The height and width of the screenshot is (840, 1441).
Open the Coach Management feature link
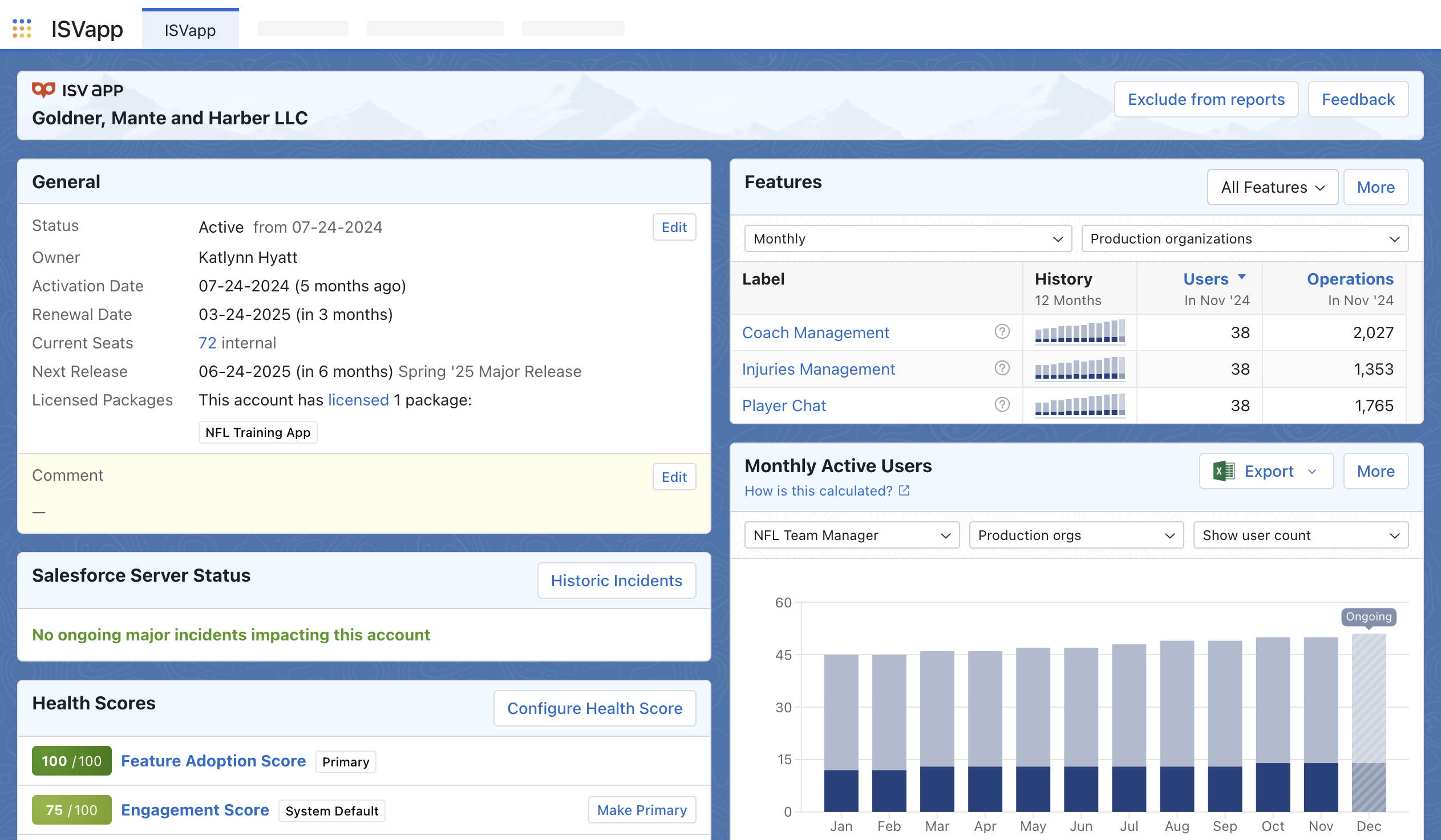click(815, 332)
